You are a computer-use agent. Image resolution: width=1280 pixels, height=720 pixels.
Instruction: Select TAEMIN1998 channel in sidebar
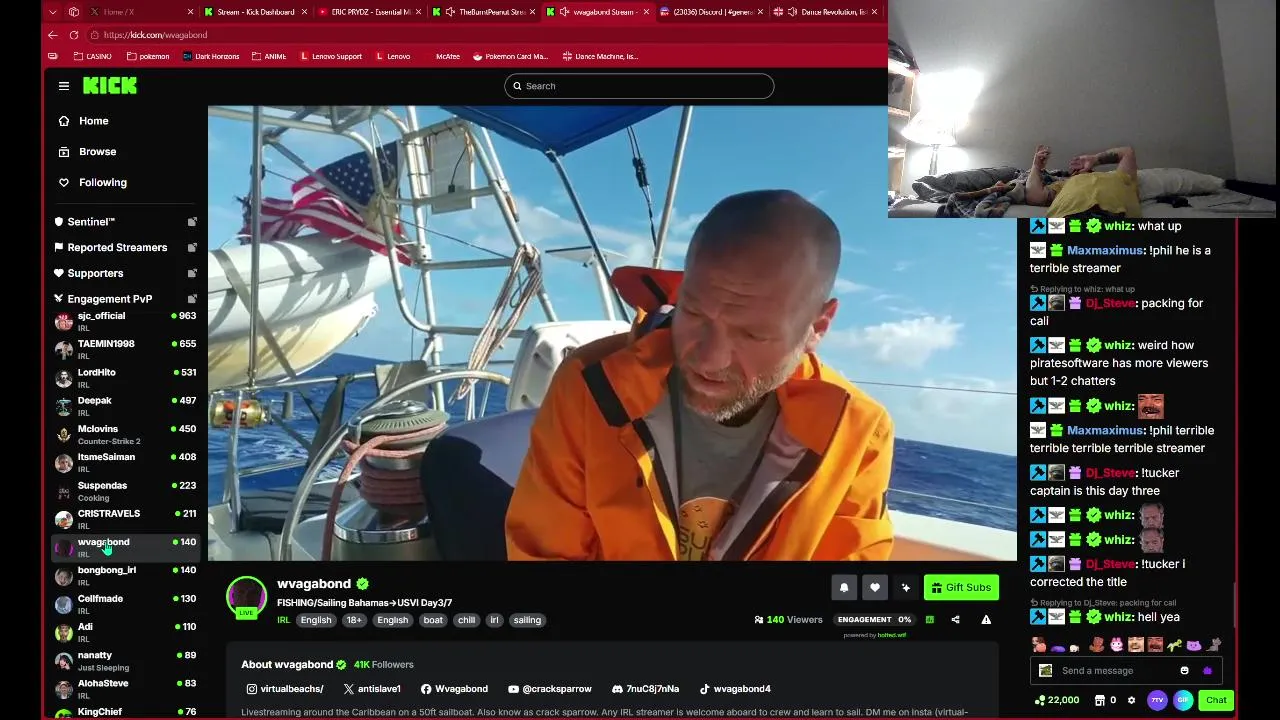(x=126, y=350)
